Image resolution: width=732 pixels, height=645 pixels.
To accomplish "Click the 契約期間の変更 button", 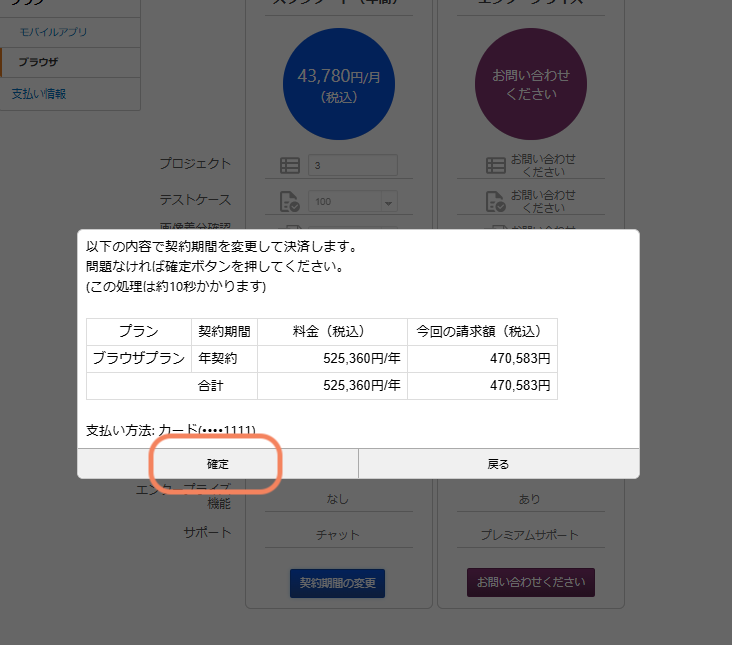I will coord(338,583).
